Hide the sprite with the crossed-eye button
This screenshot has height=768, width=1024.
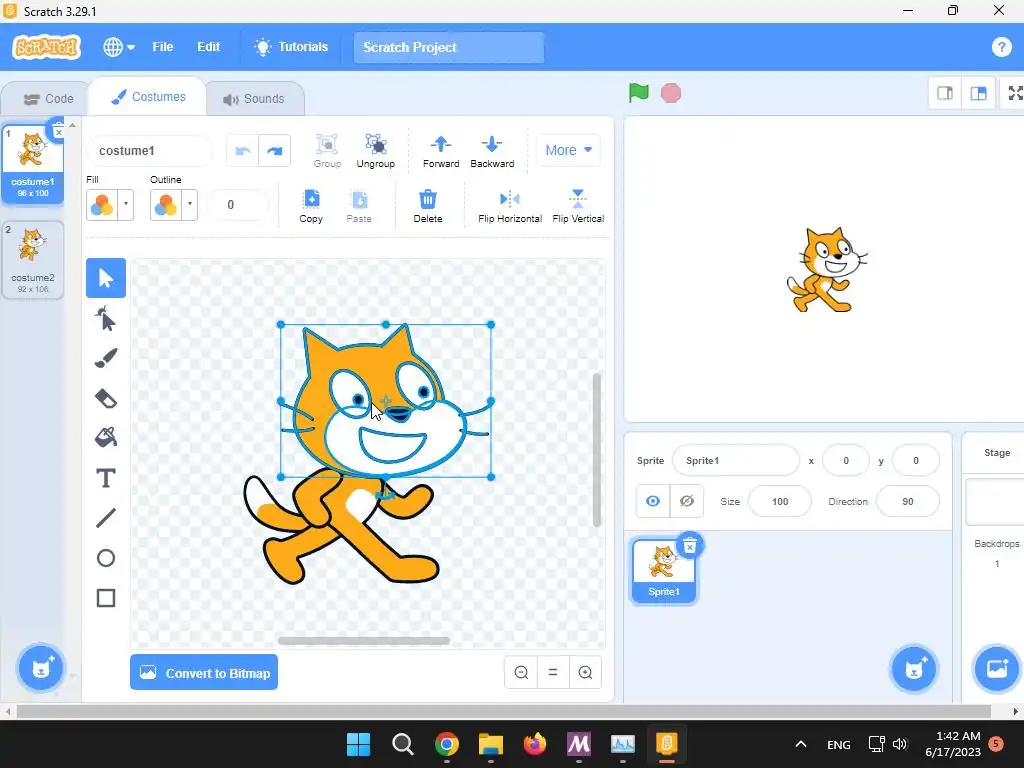(686, 502)
